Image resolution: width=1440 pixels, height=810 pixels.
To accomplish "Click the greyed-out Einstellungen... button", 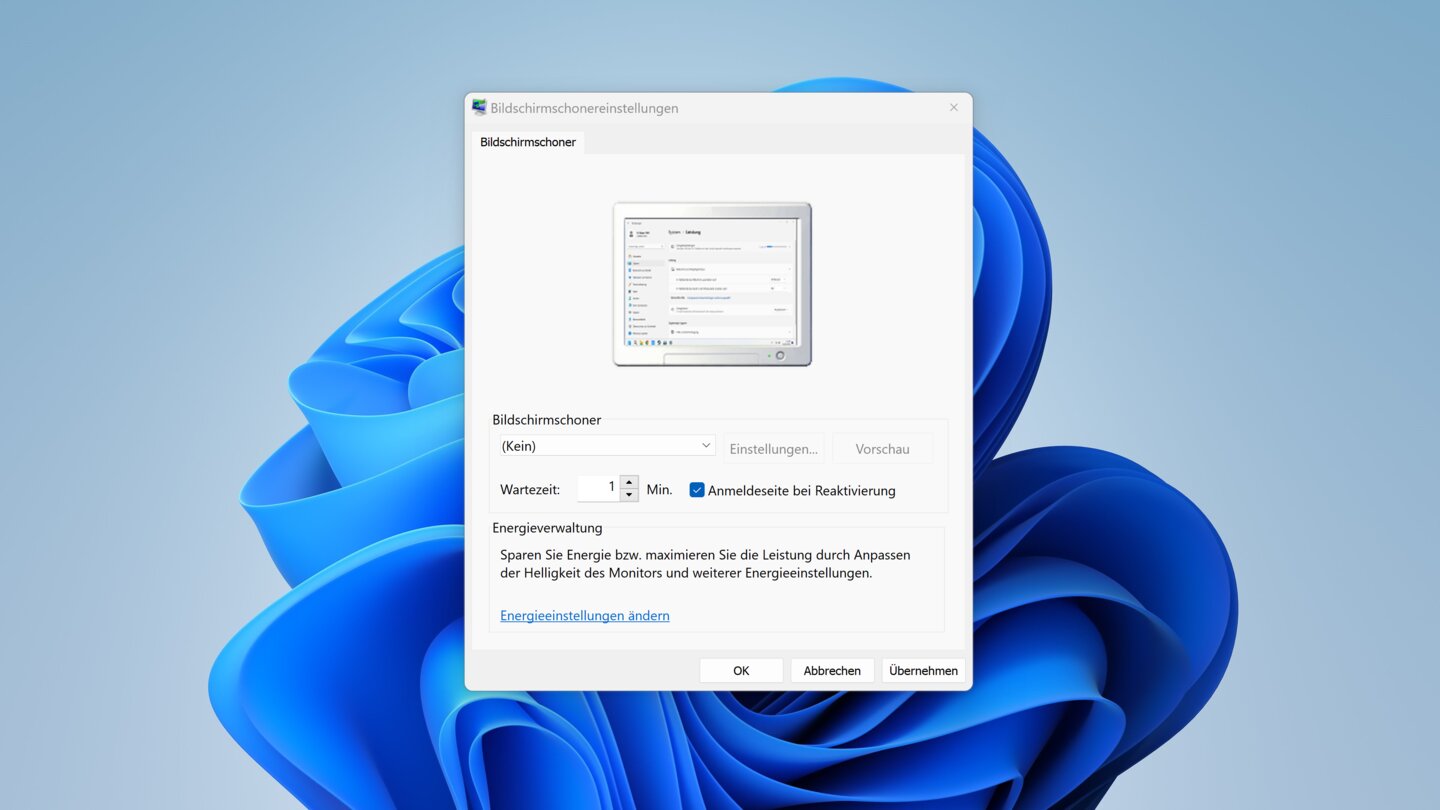I will click(774, 449).
